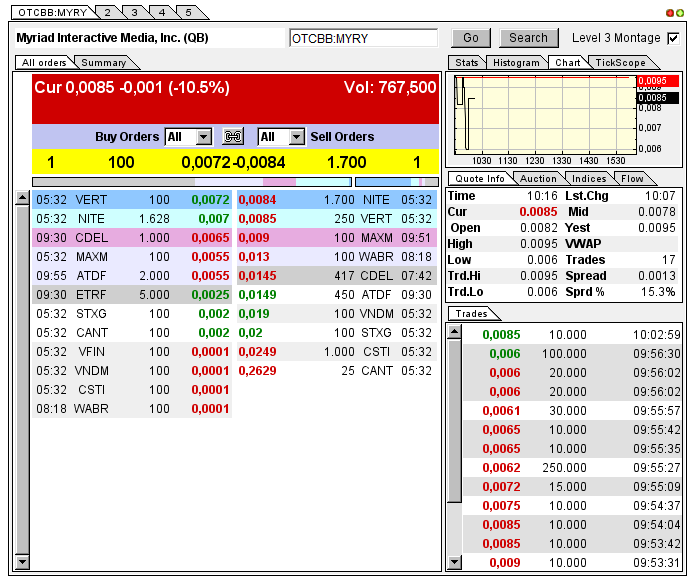This screenshot has width=696, height=579.
Task: Switch to the OTCBB:MYRY tab
Action: [52, 12]
